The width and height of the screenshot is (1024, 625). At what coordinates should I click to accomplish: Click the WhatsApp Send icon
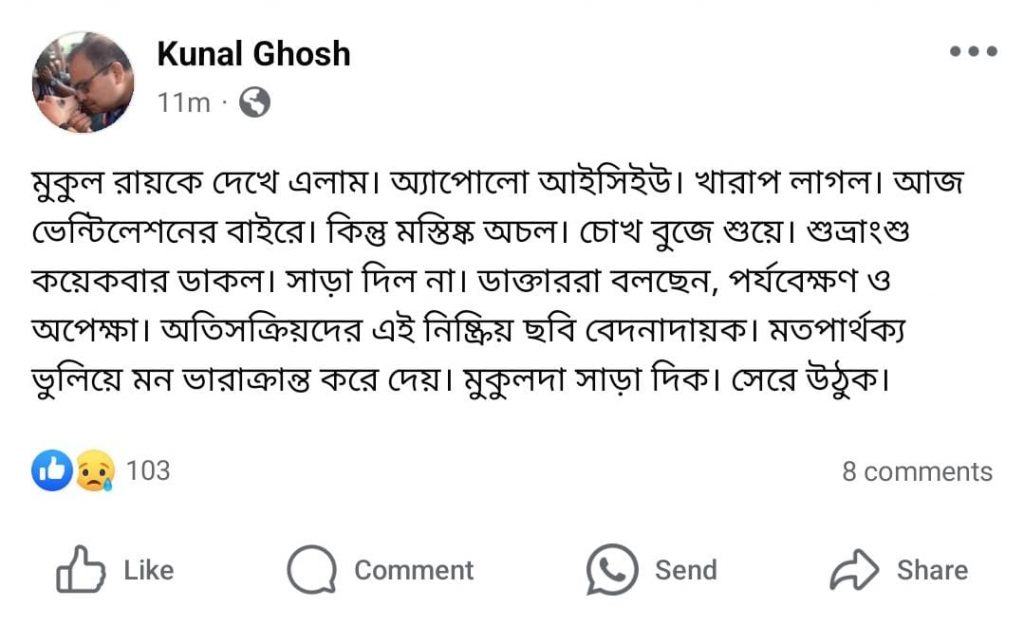coord(612,570)
